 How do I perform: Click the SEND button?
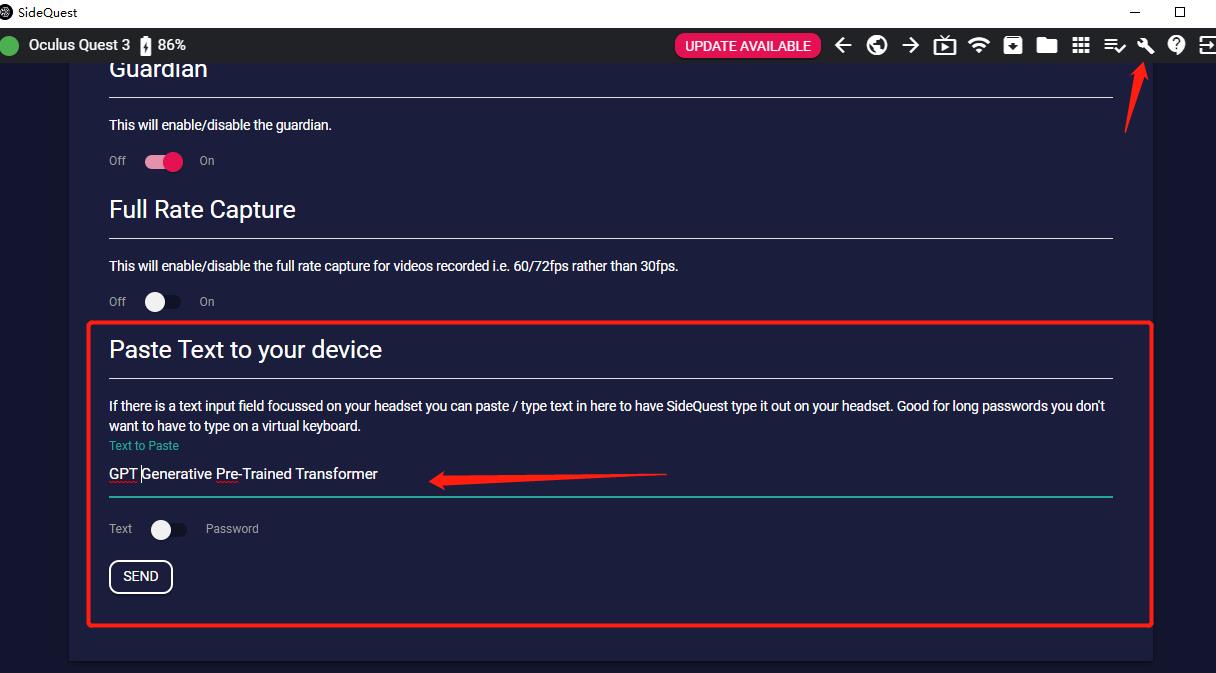pos(141,577)
